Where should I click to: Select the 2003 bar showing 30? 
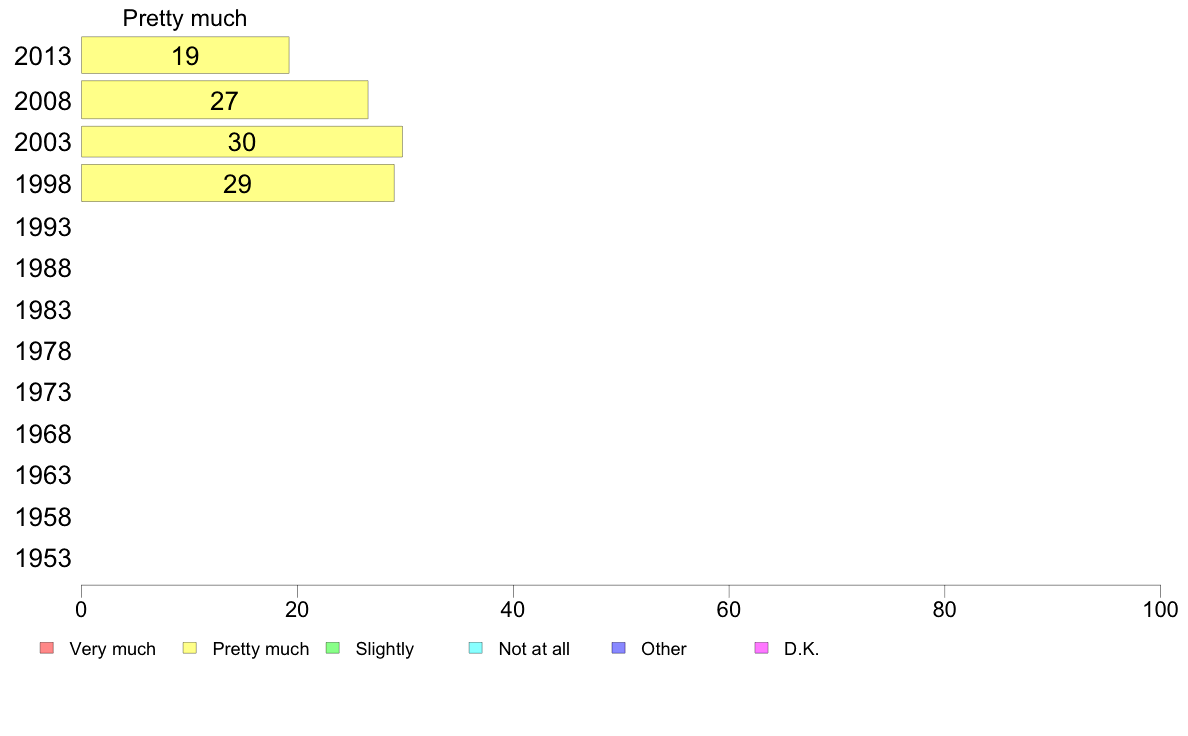tap(242, 142)
